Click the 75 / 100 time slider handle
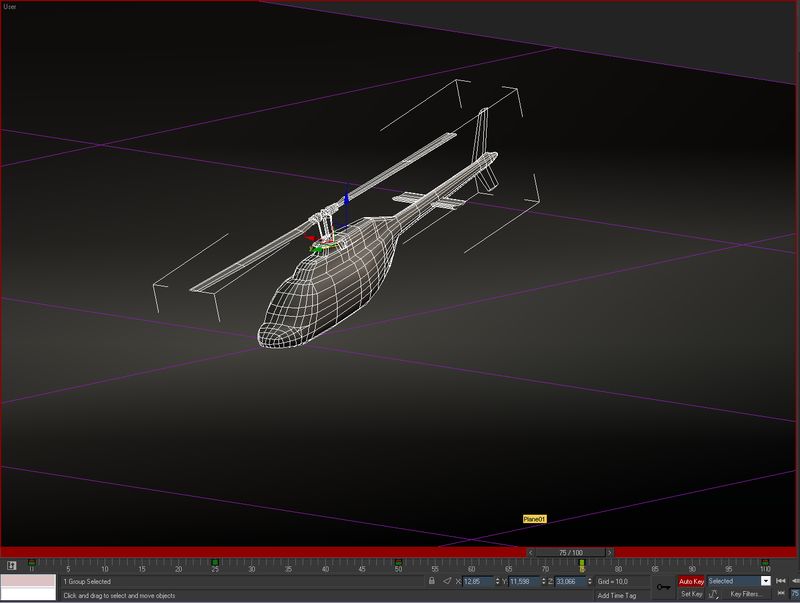 tap(570, 552)
